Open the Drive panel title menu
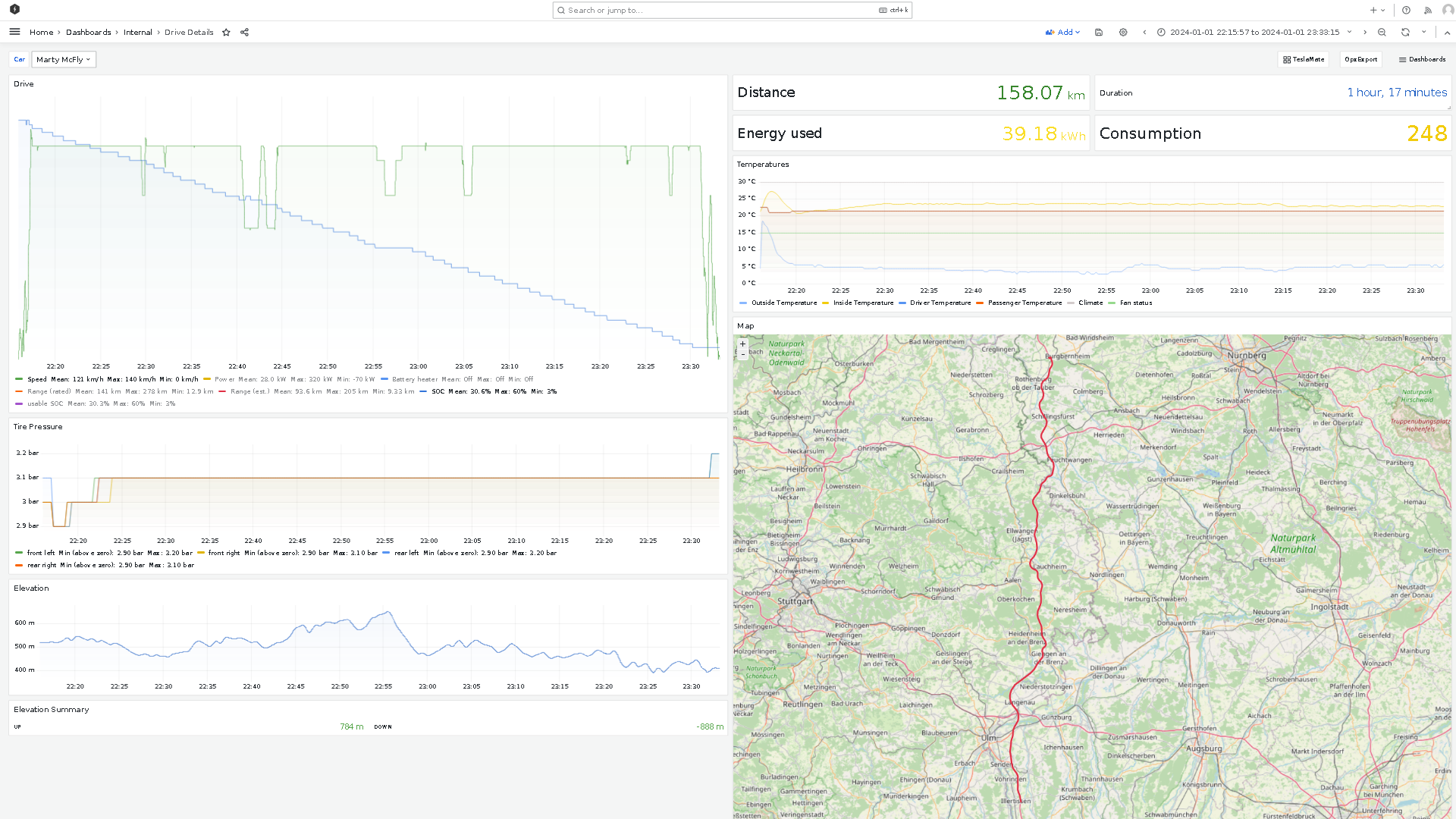Viewport: 1456px width, 819px height. pos(24,83)
